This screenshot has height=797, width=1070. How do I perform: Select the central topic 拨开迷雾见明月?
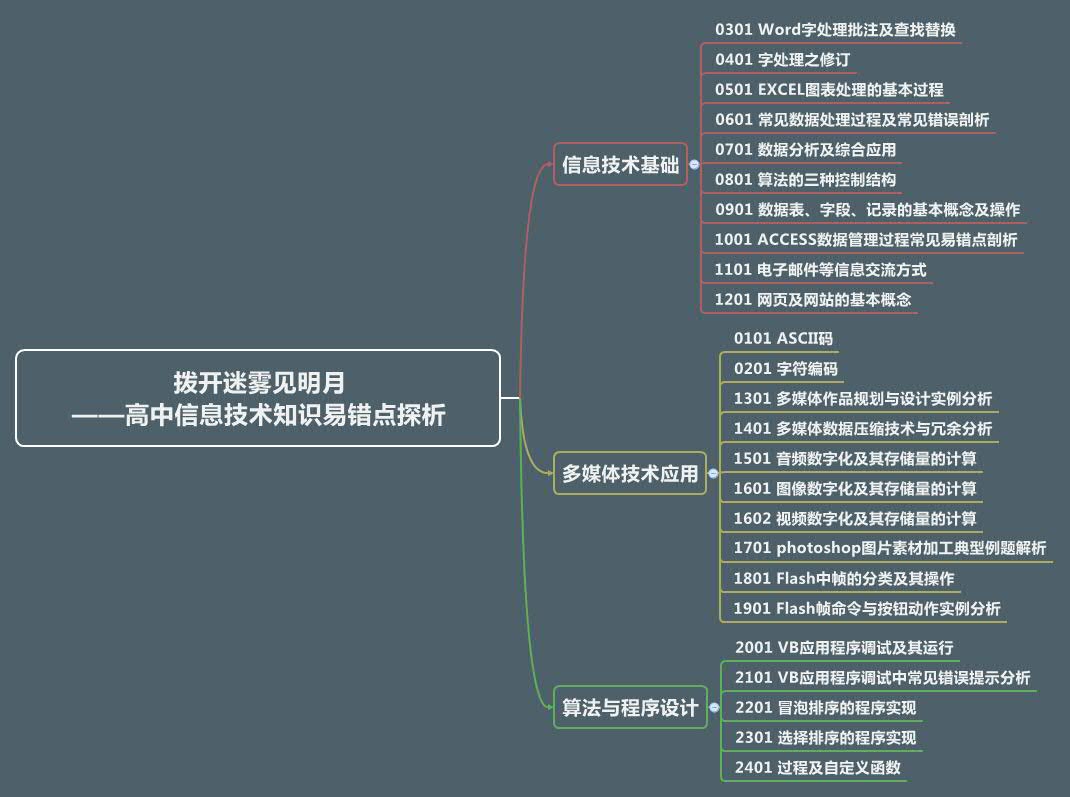[258, 398]
